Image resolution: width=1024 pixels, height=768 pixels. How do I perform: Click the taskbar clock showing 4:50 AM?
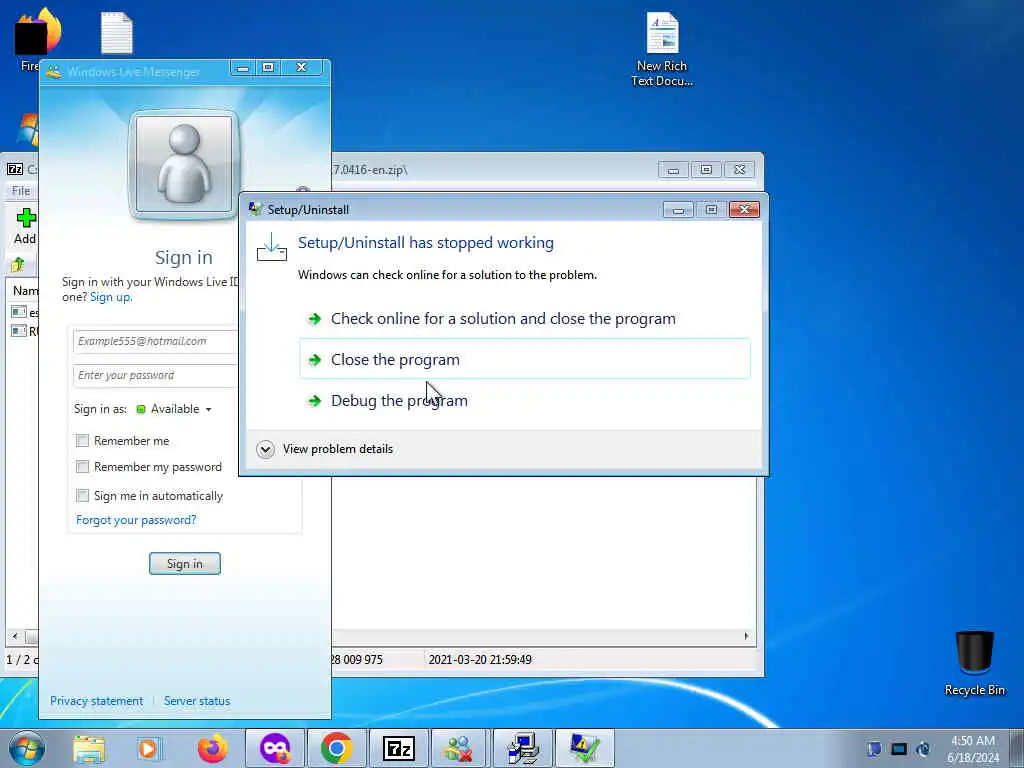(x=973, y=748)
